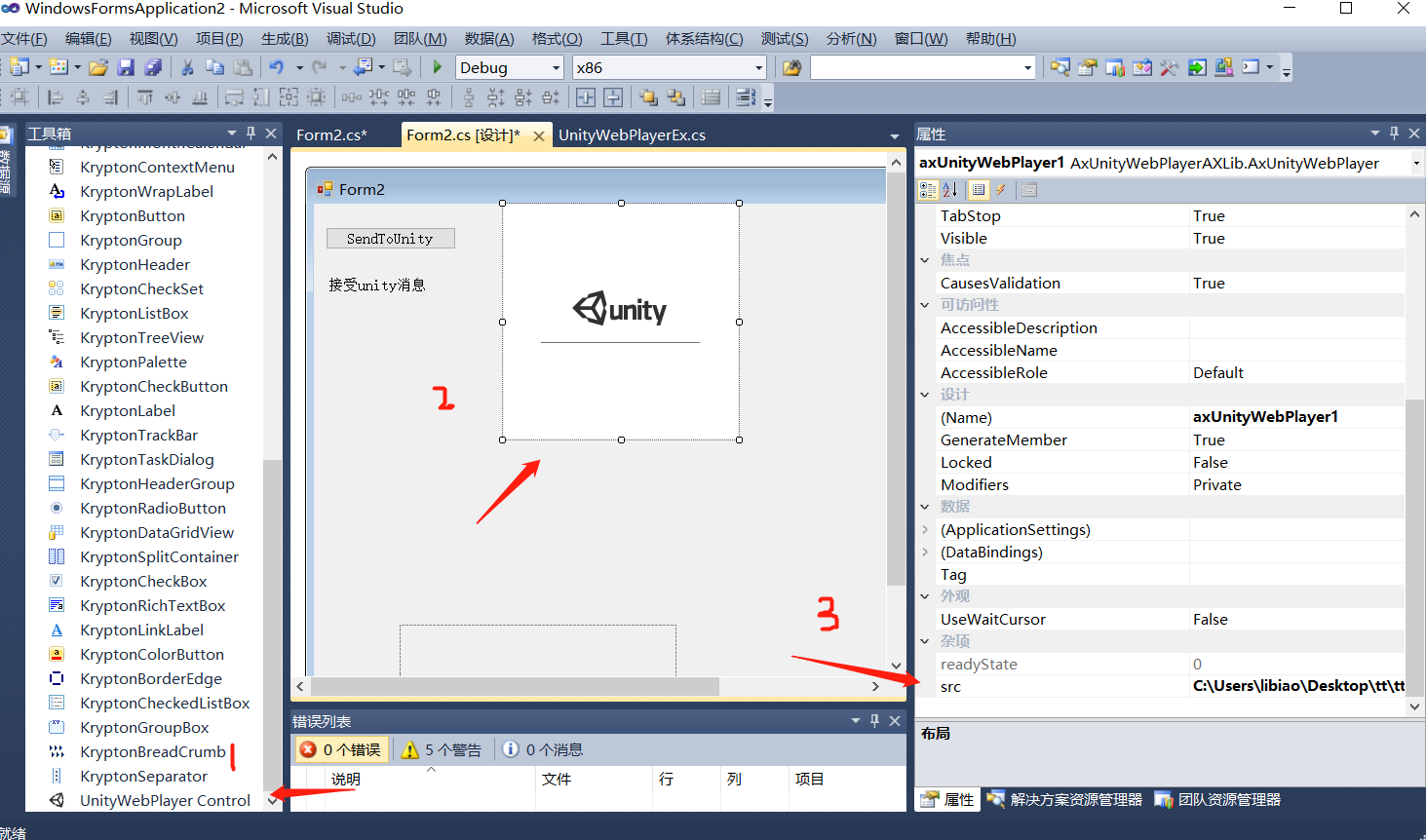Image resolution: width=1426 pixels, height=840 pixels.
Task: Click the SendToUnity button on Form2
Action: pos(390,237)
